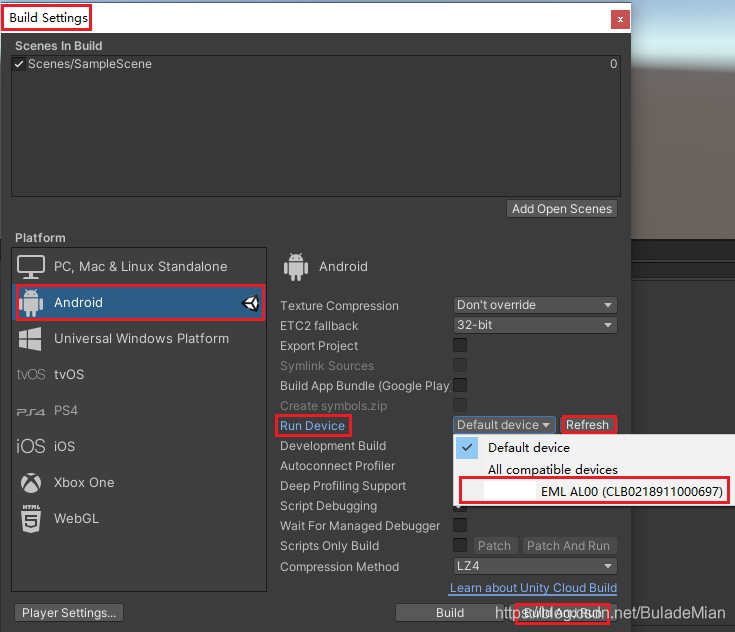
Task: Click the Build And Run button
Action: pyautogui.click(x=562, y=613)
